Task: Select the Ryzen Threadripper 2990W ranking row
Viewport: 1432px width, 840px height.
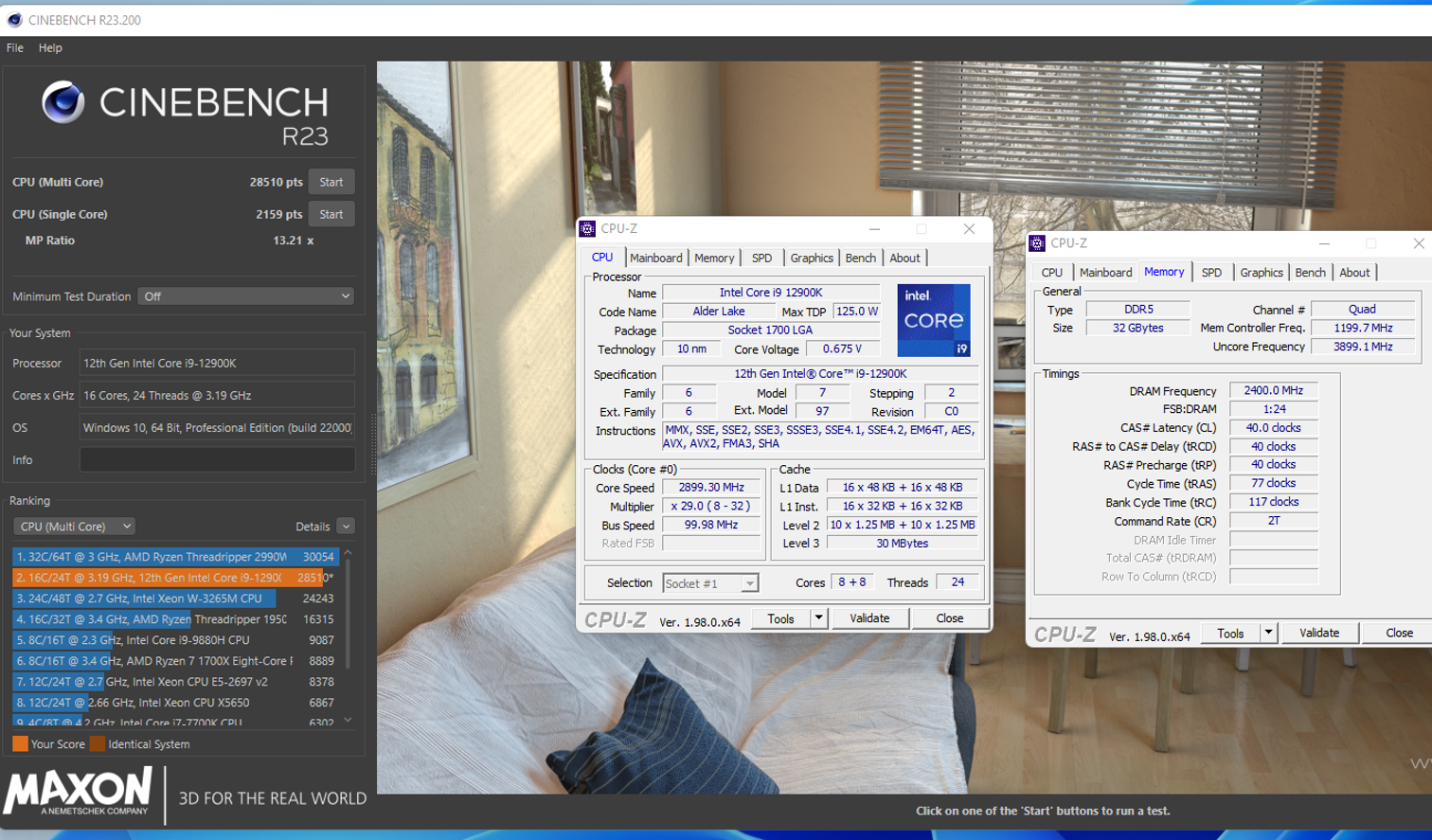Action: [x=176, y=557]
